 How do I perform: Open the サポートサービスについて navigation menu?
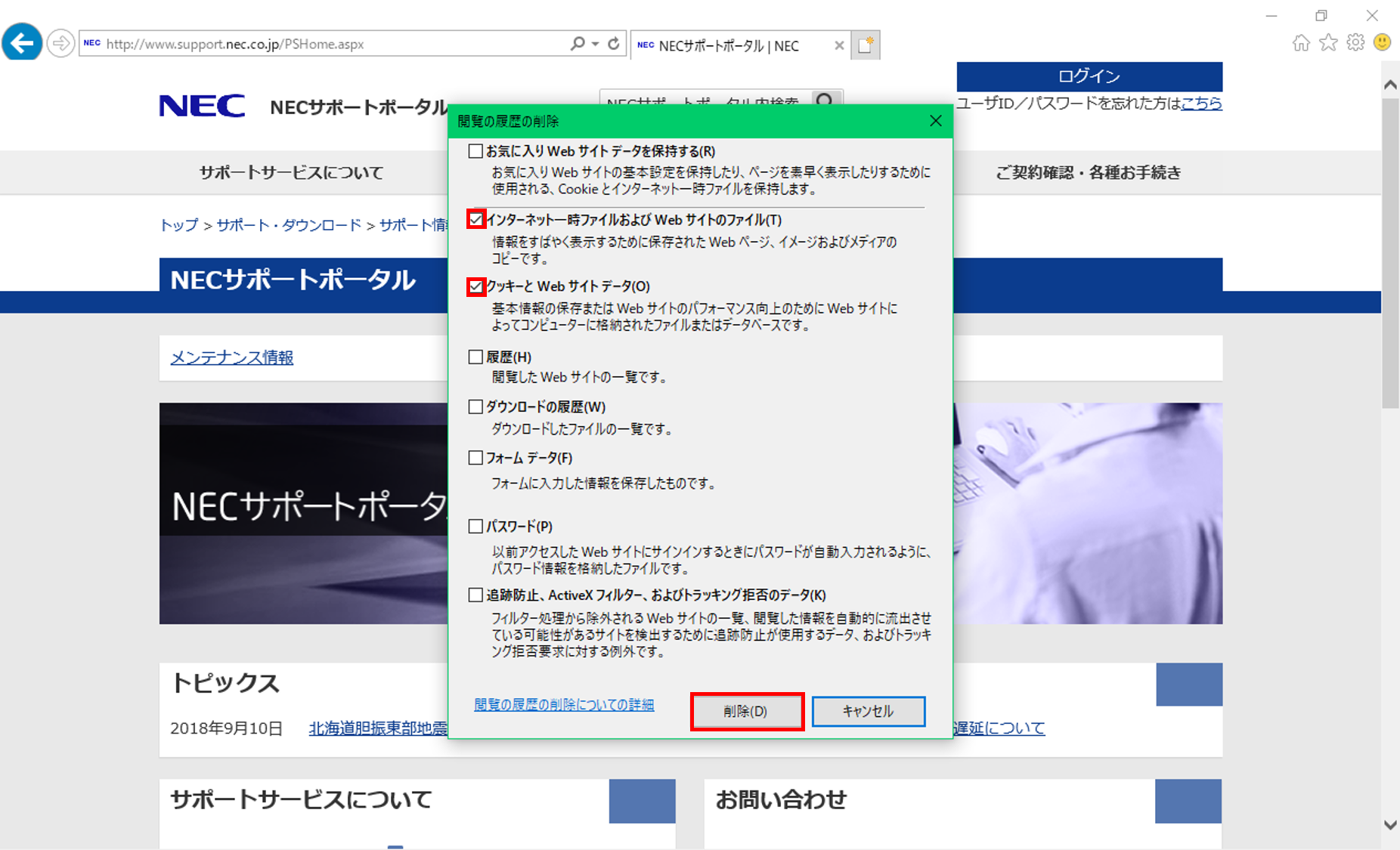tap(291, 173)
